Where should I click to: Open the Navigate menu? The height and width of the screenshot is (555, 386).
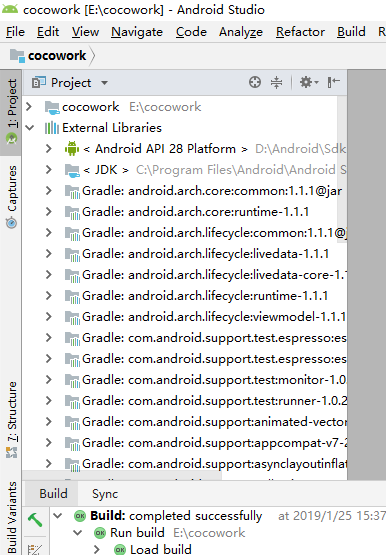(137, 32)
